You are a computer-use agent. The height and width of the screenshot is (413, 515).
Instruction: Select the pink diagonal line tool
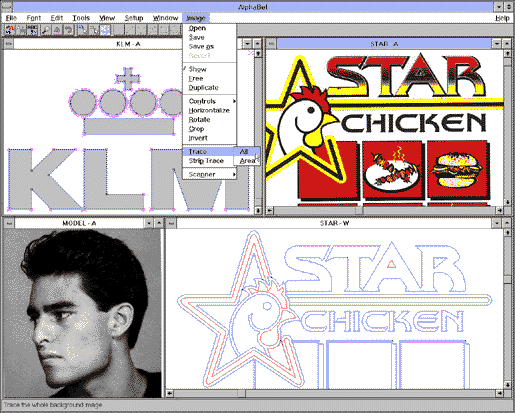point(118,30)
